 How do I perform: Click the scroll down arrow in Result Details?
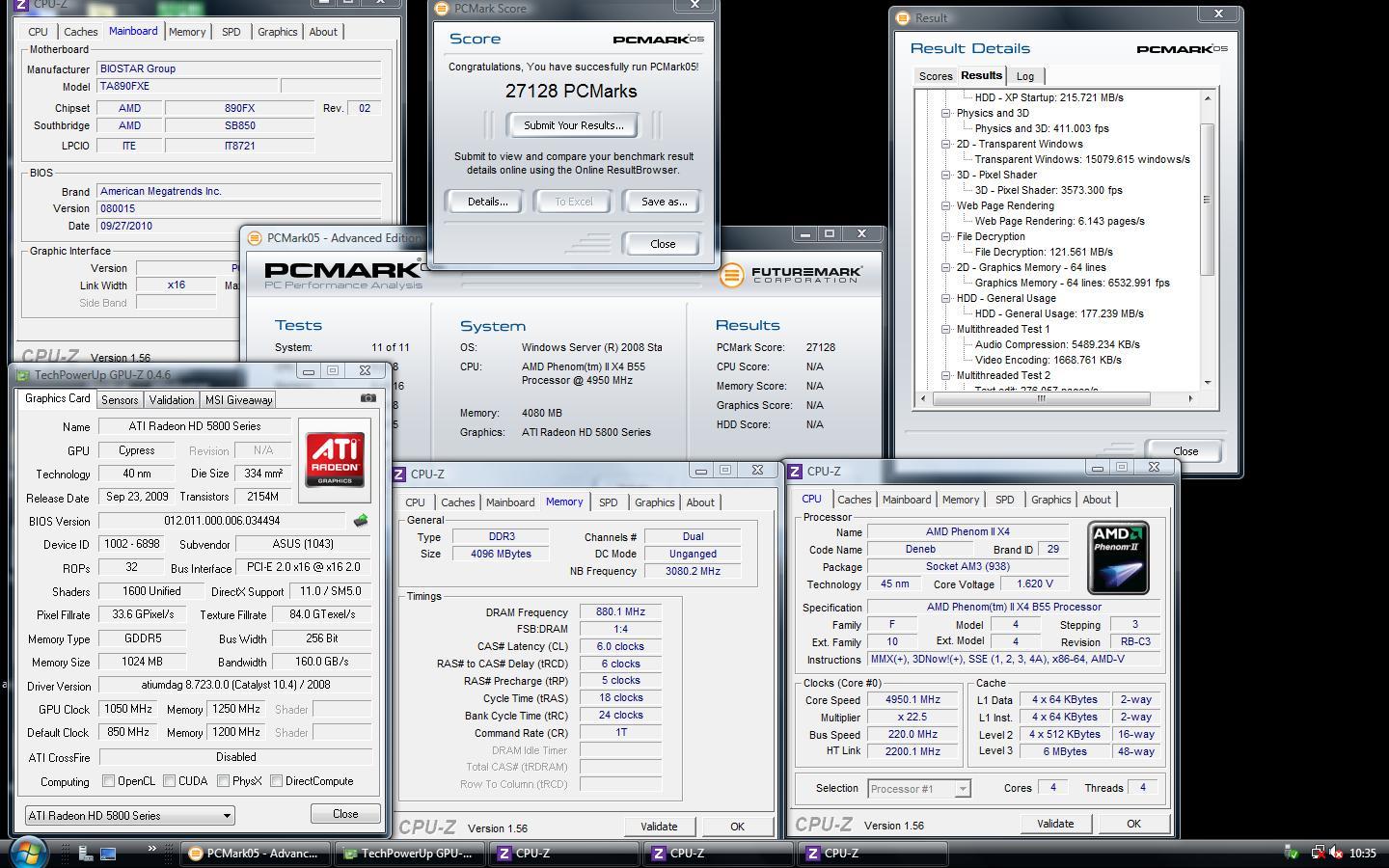[x=1207, y=384]
